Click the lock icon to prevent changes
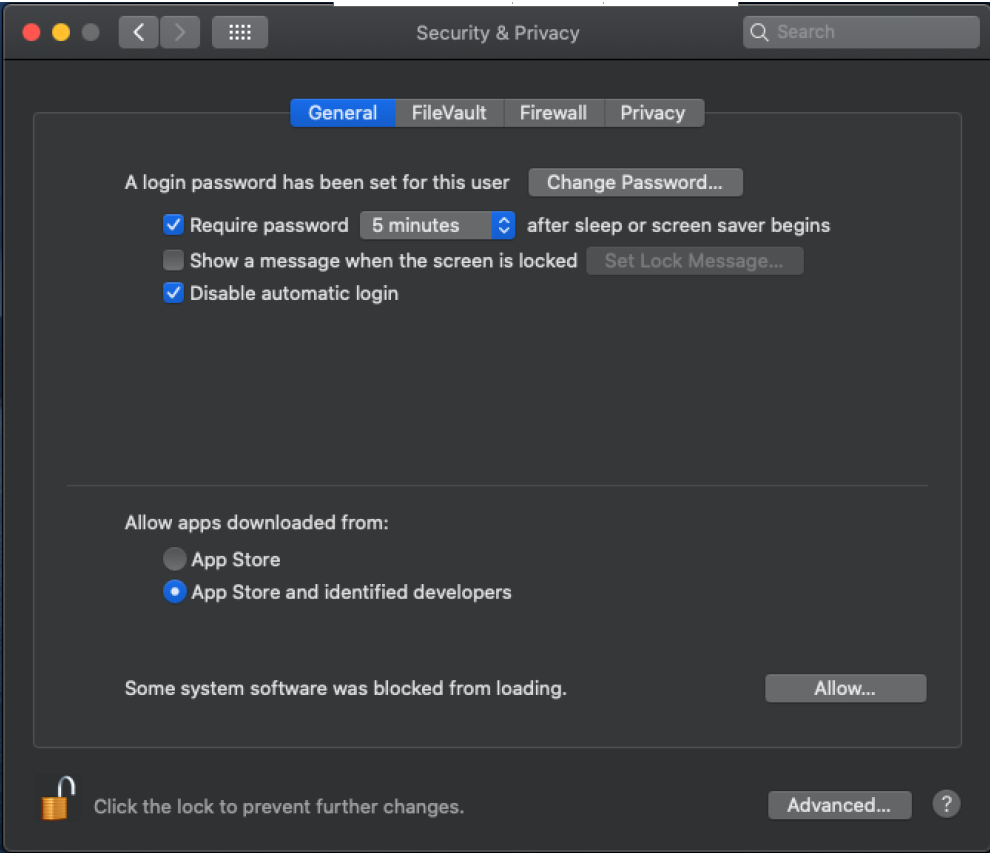990x853 pixels. pos(58,798)
